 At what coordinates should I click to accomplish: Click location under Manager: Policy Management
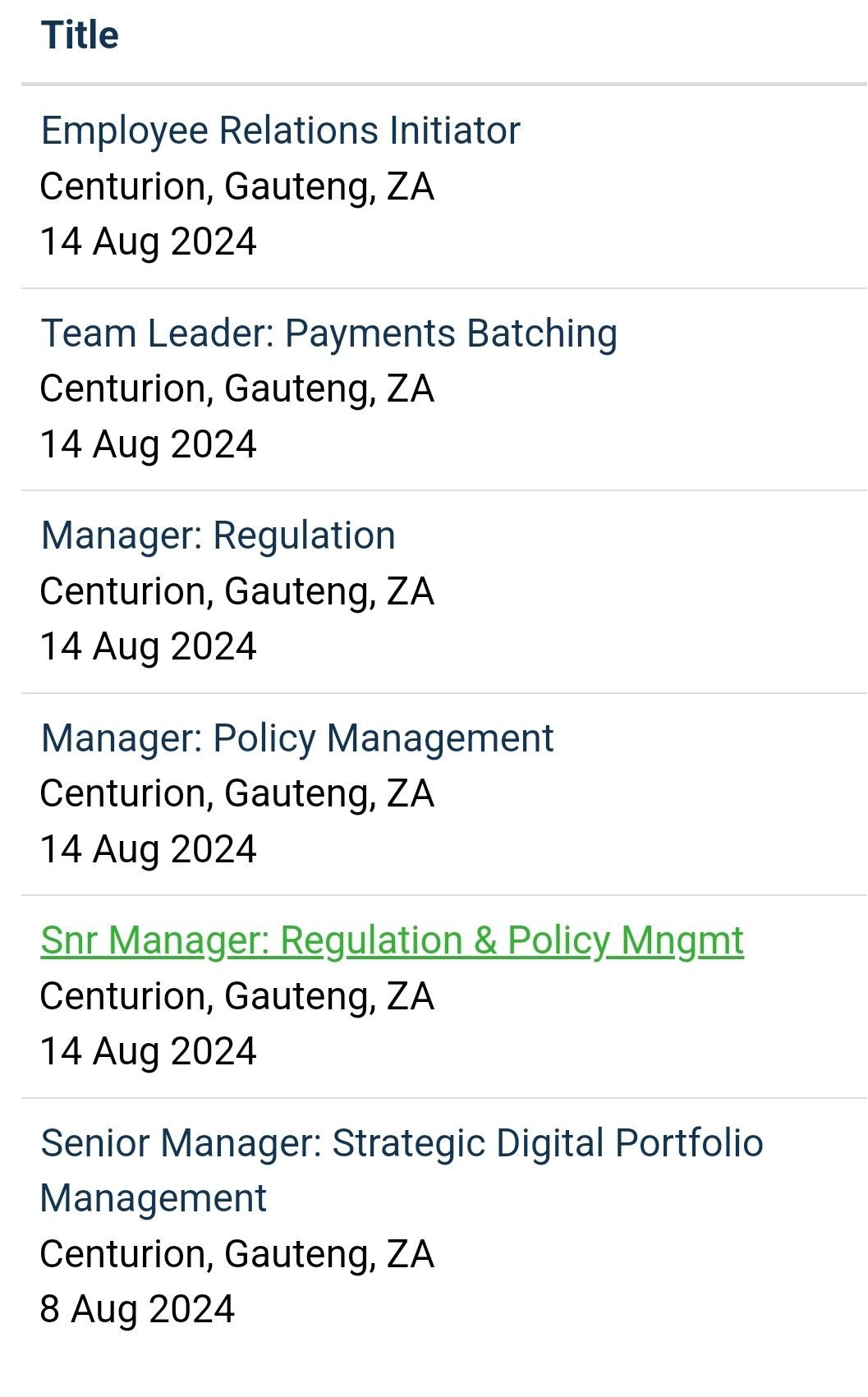[237, 793]
